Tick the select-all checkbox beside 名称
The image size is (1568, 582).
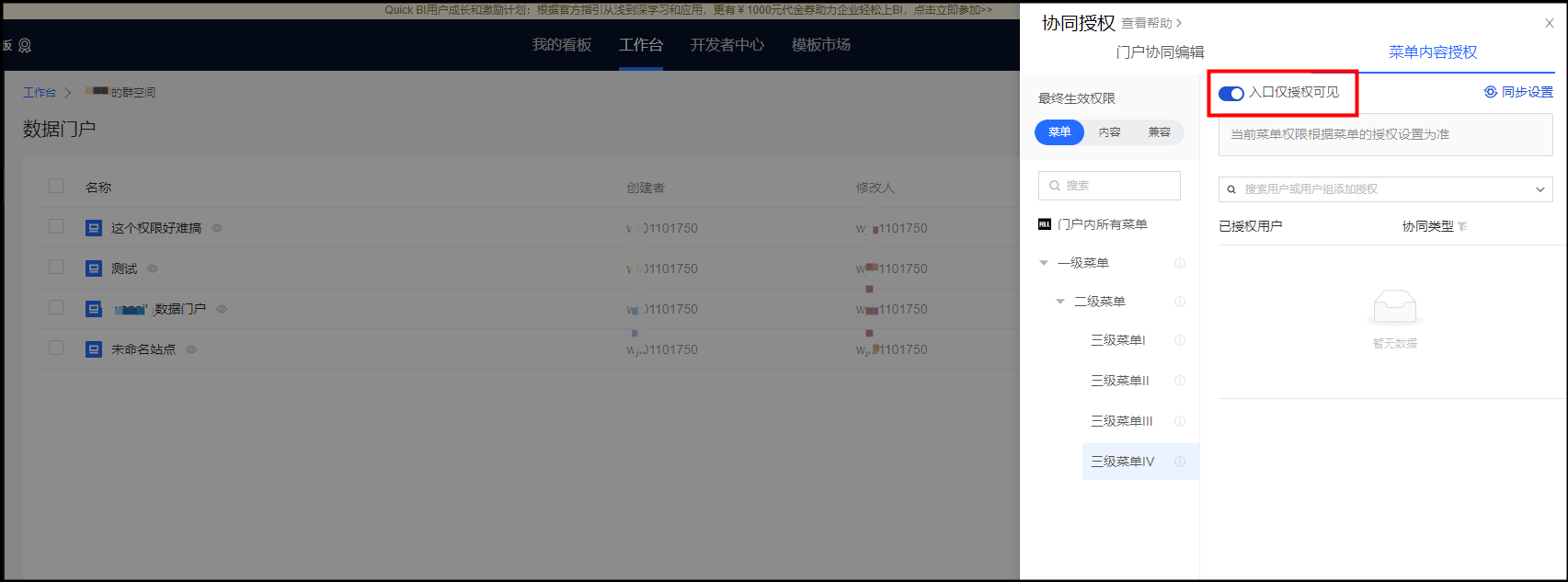56,186
